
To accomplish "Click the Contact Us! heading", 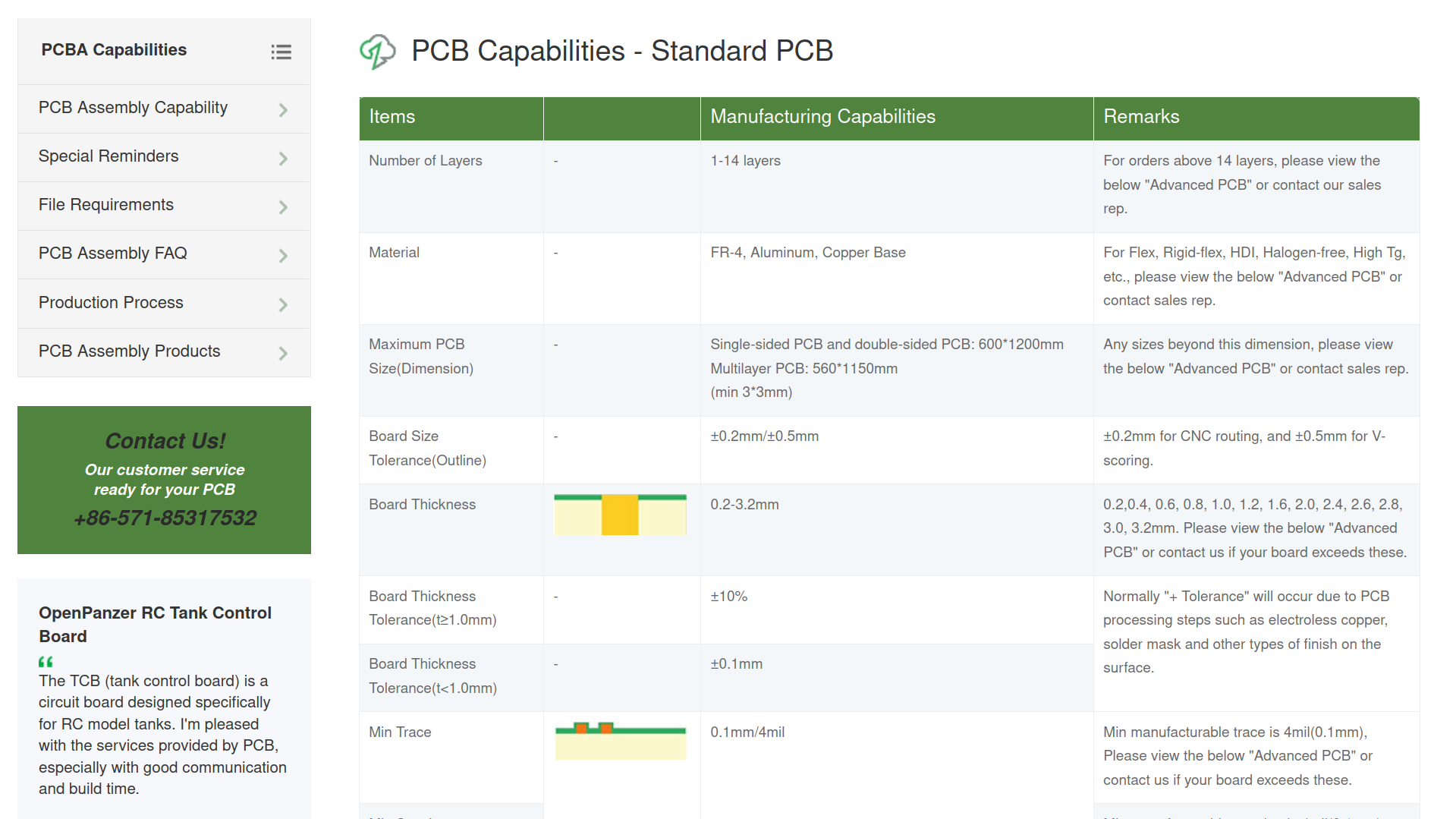I will pyautogui.click(x=165, y=441).
